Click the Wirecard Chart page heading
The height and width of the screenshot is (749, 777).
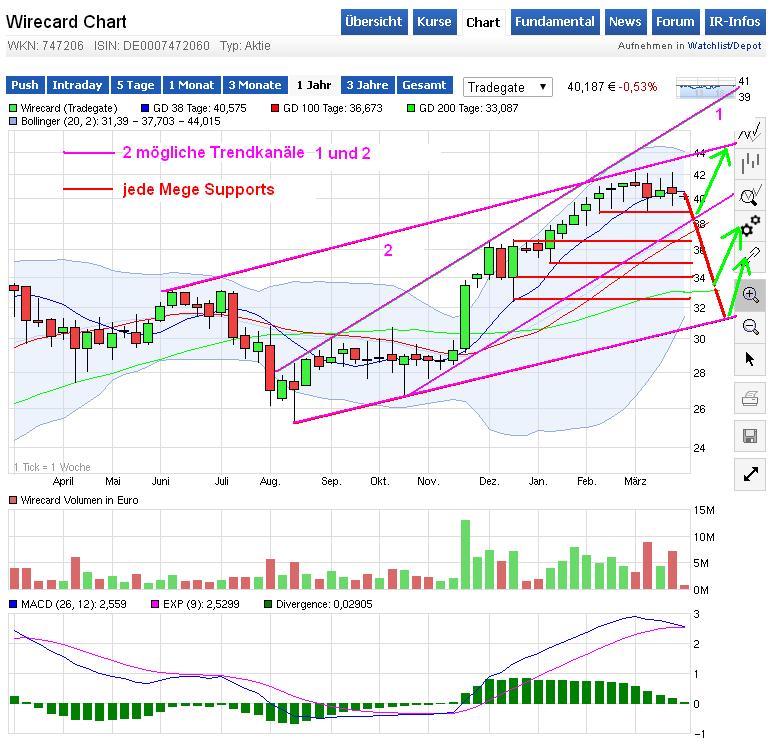click(x=66, y=22)
